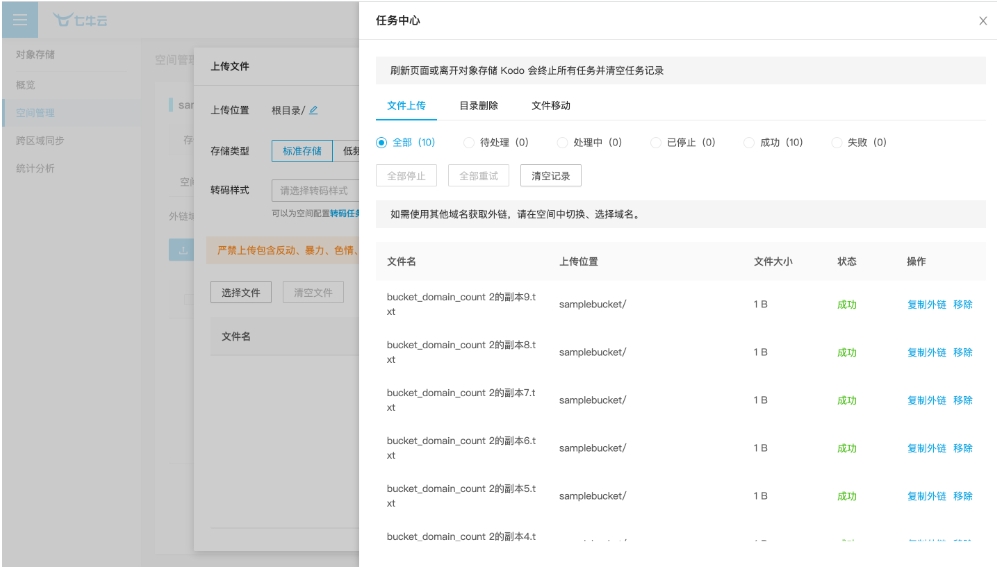Select the 处理中 (0) radio filter
The image size is (997, 569).
tap(589, 142)
